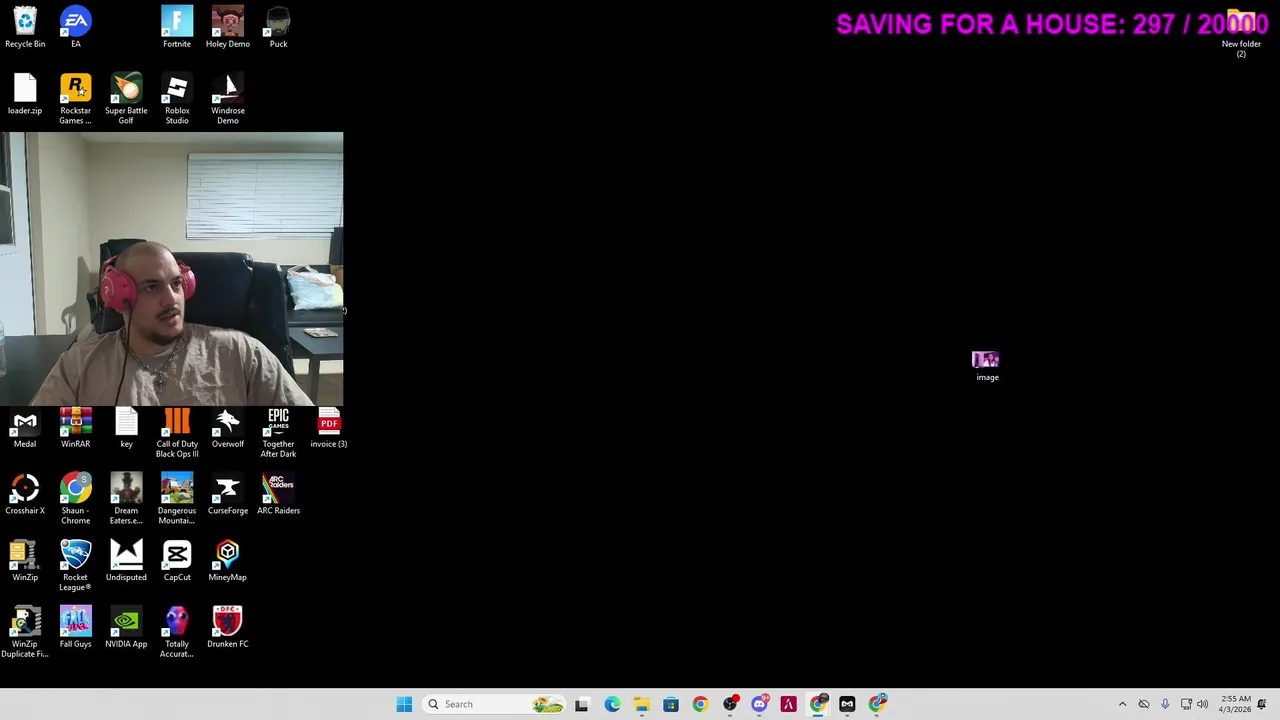Viewport: 1280px width, 720px height.
Task: Click the taskbar Search box
Action: (494, 704)
